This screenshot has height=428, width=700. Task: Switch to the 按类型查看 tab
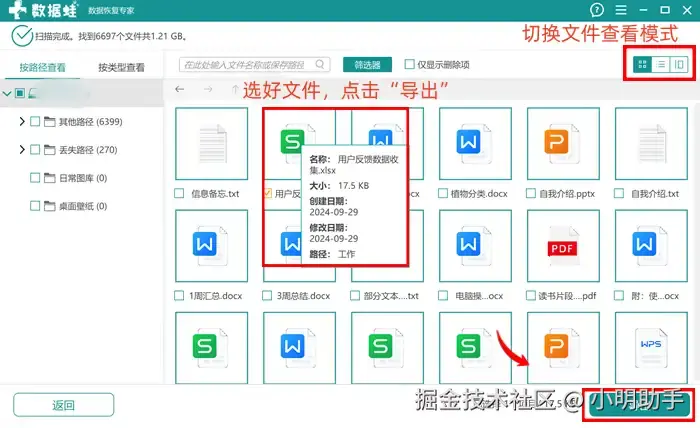tap(121, 67)
